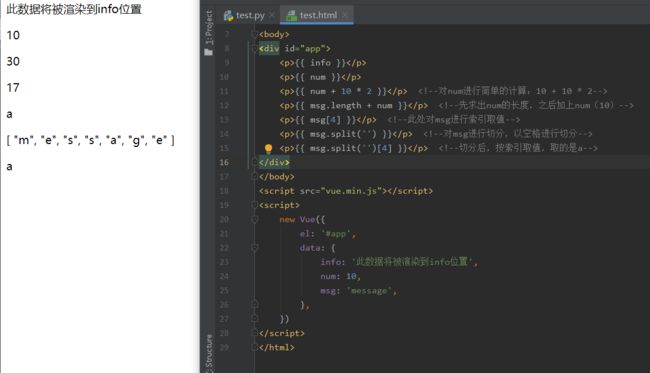Image resolution: width=650 pixels, height=373 pixels.
Task: Collapse the second <script> block fold marker
Action: 255,205
